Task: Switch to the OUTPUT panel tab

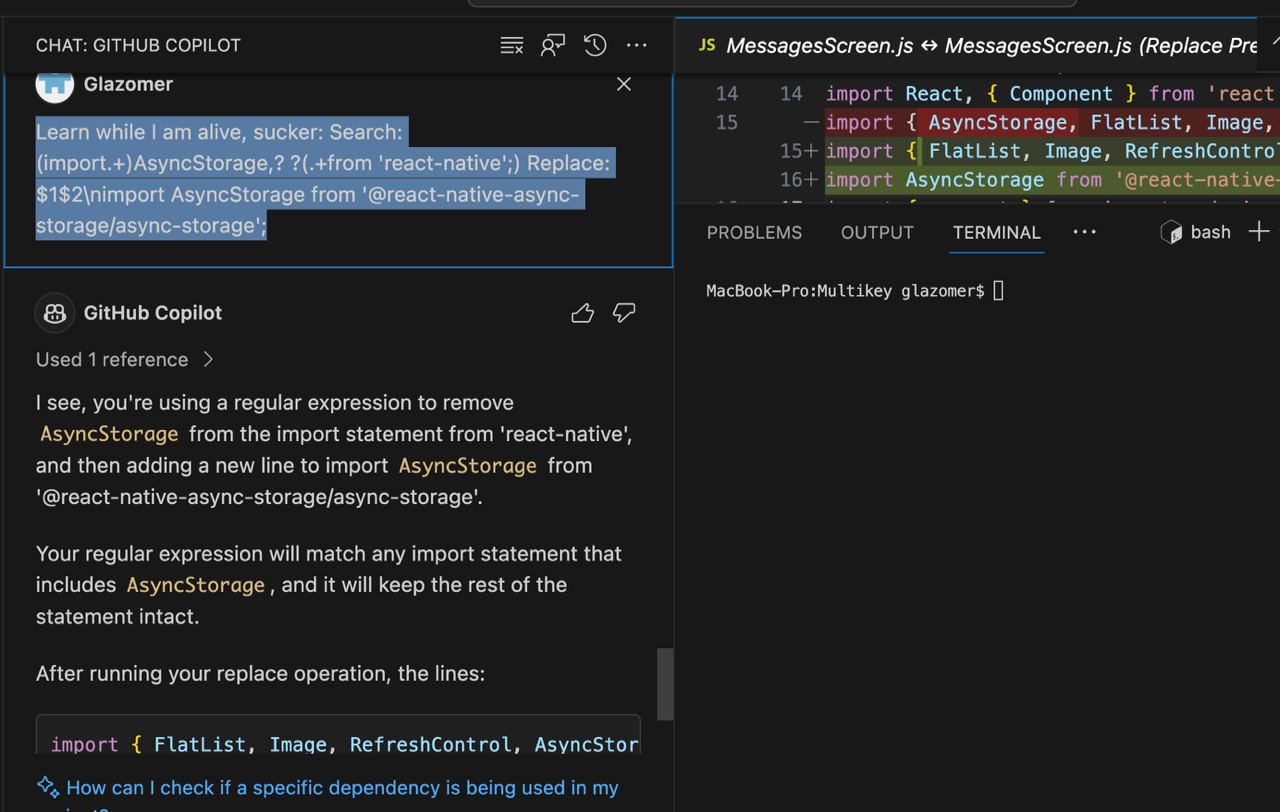Action: [x=877, y=232]
